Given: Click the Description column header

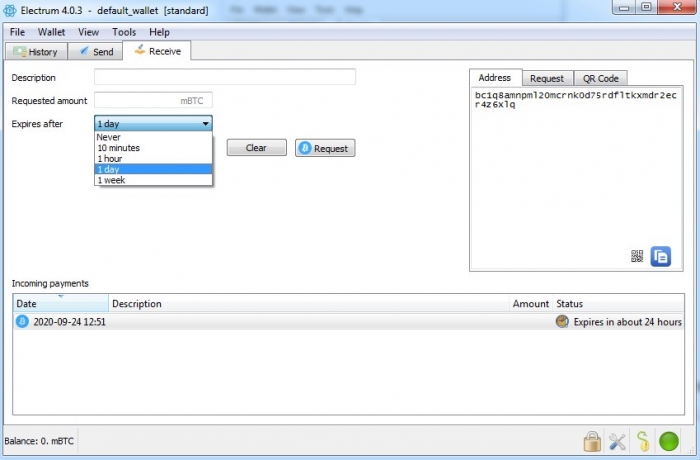Looking at the screenshot, I should [x=309, y=303].
